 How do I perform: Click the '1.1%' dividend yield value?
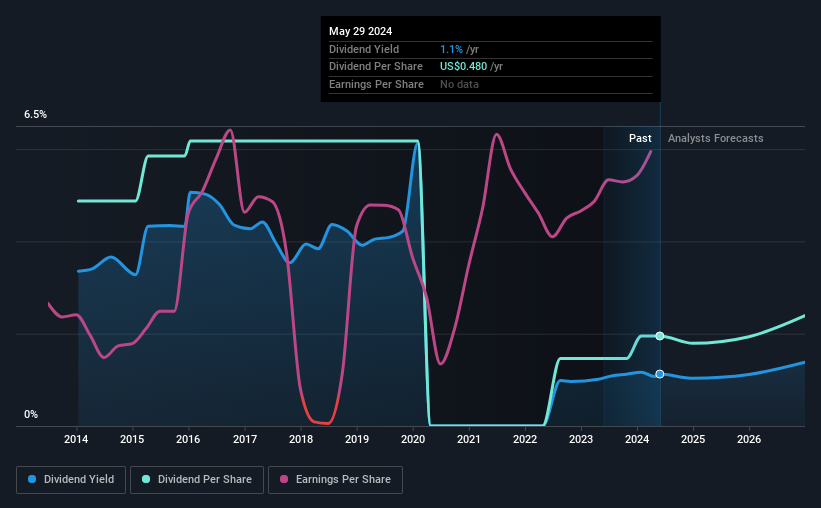click(451, 49)
